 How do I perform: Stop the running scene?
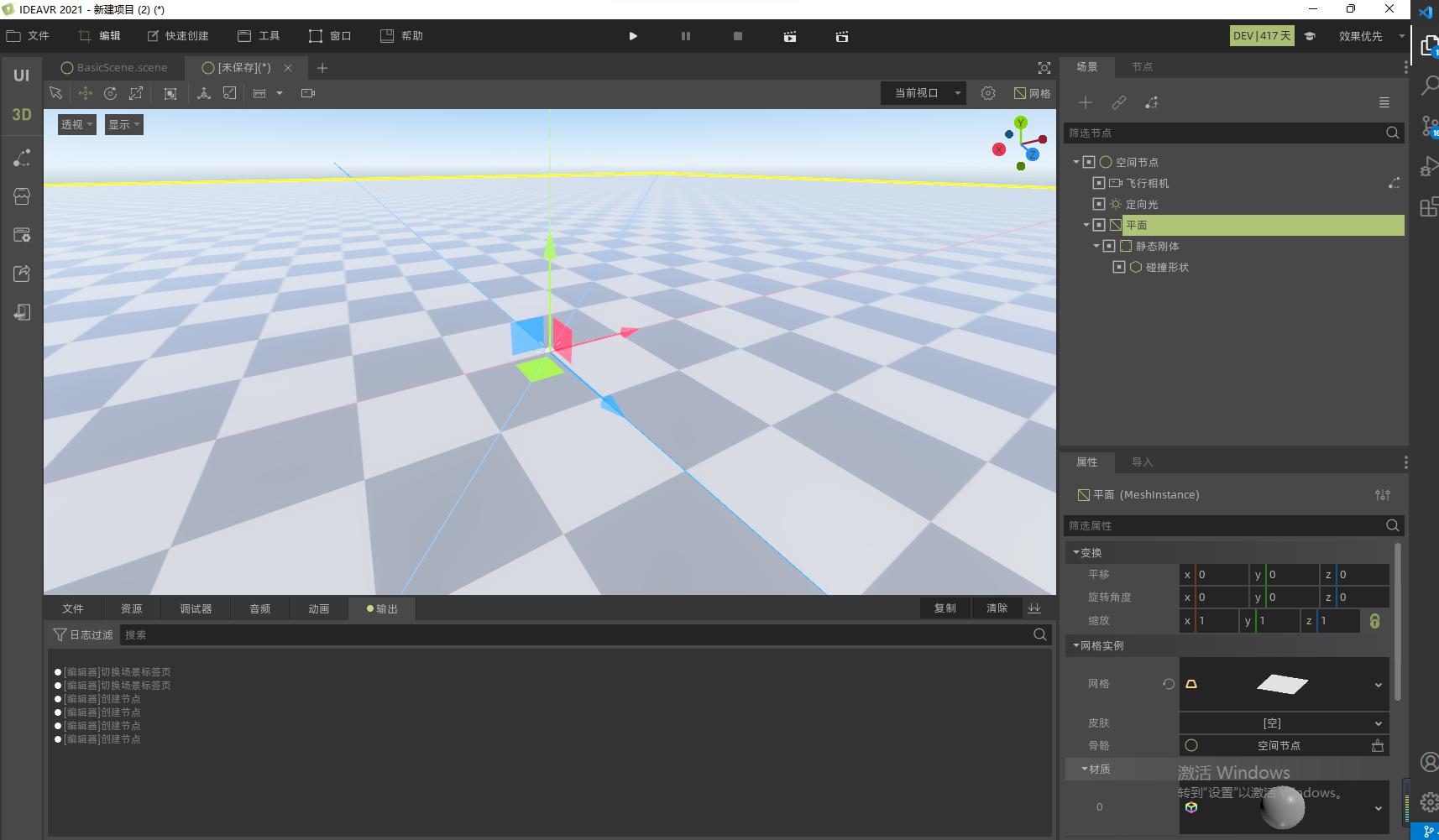(x=738, y=36)
